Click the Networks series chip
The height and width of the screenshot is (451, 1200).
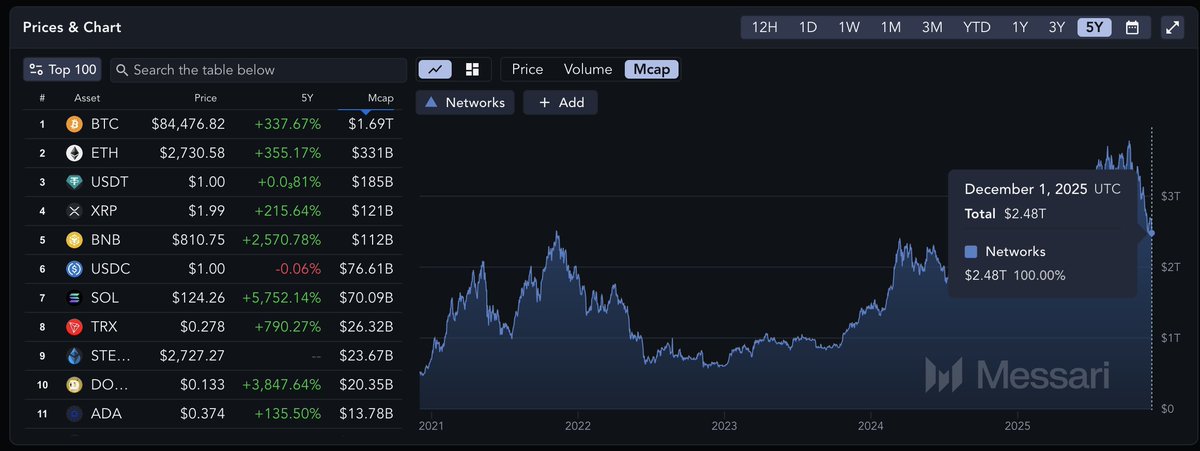(465, 102)
